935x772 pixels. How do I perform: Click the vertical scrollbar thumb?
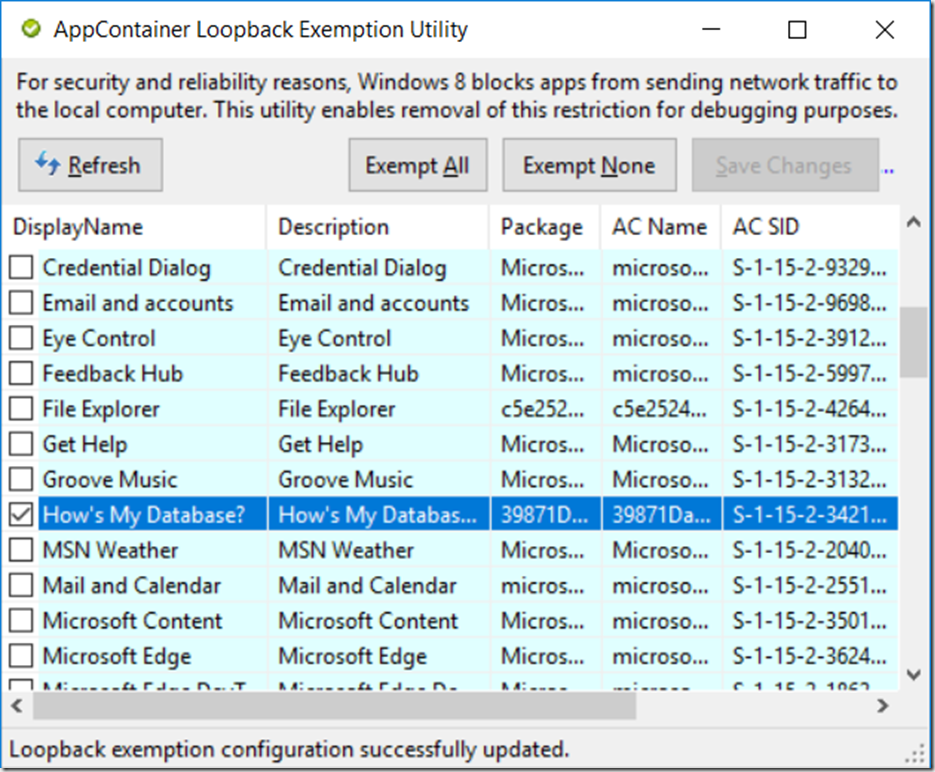913,342
